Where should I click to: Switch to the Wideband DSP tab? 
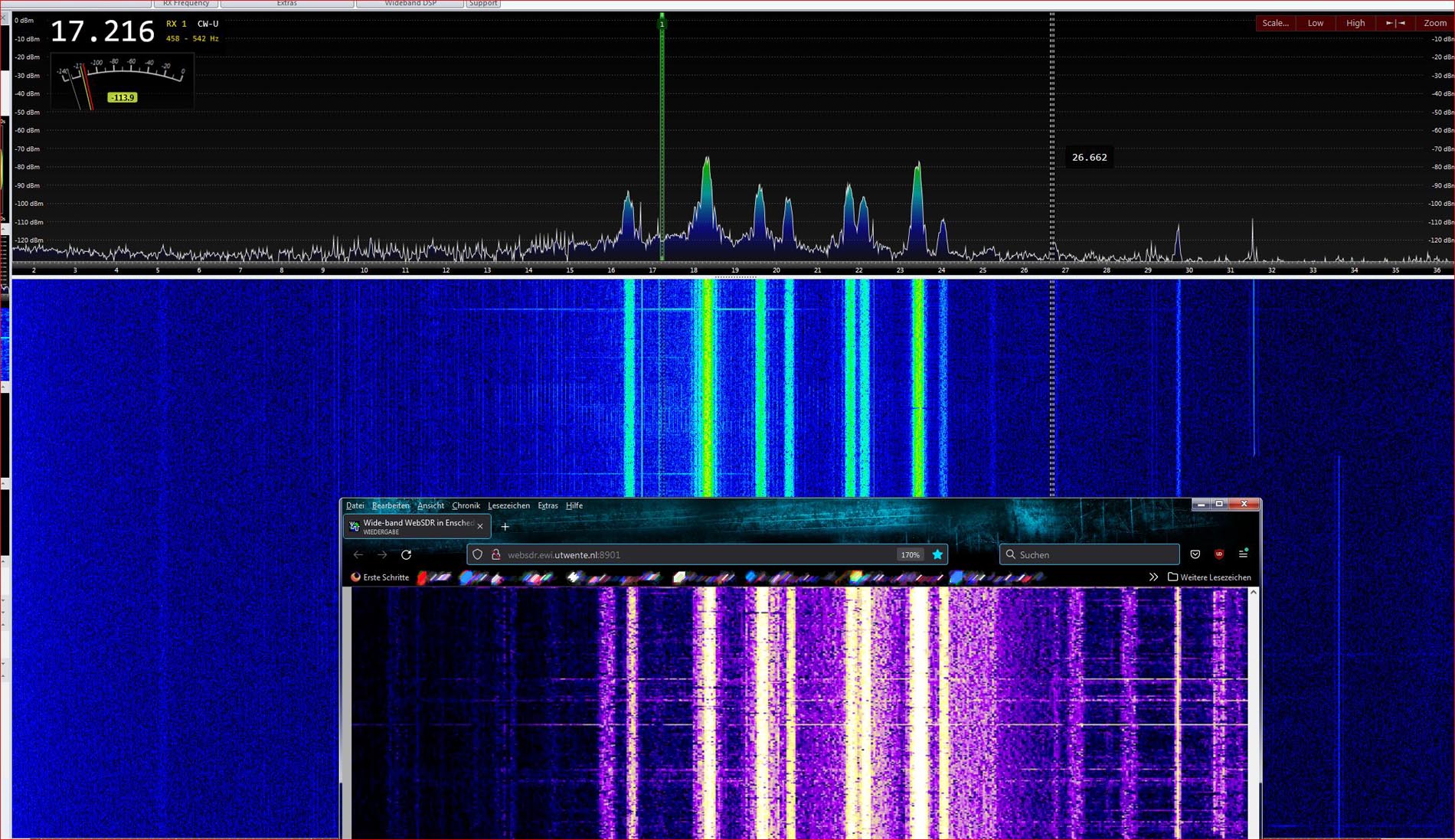(x=410, y=4)
